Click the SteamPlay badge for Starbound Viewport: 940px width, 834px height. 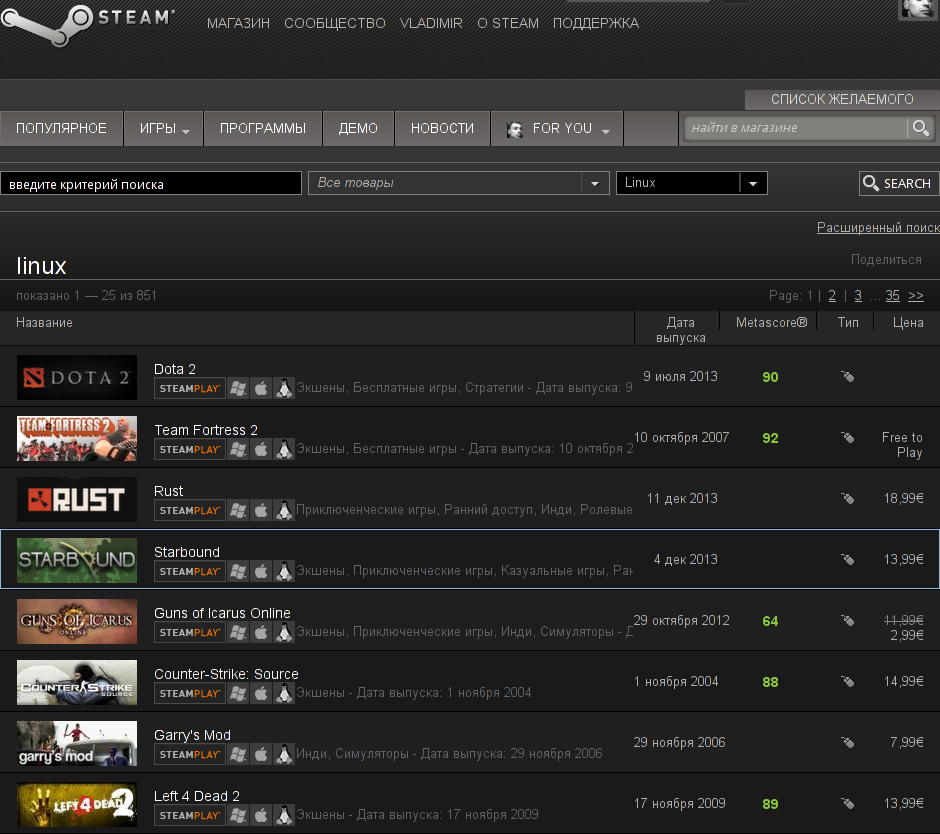tap(189, 571)
